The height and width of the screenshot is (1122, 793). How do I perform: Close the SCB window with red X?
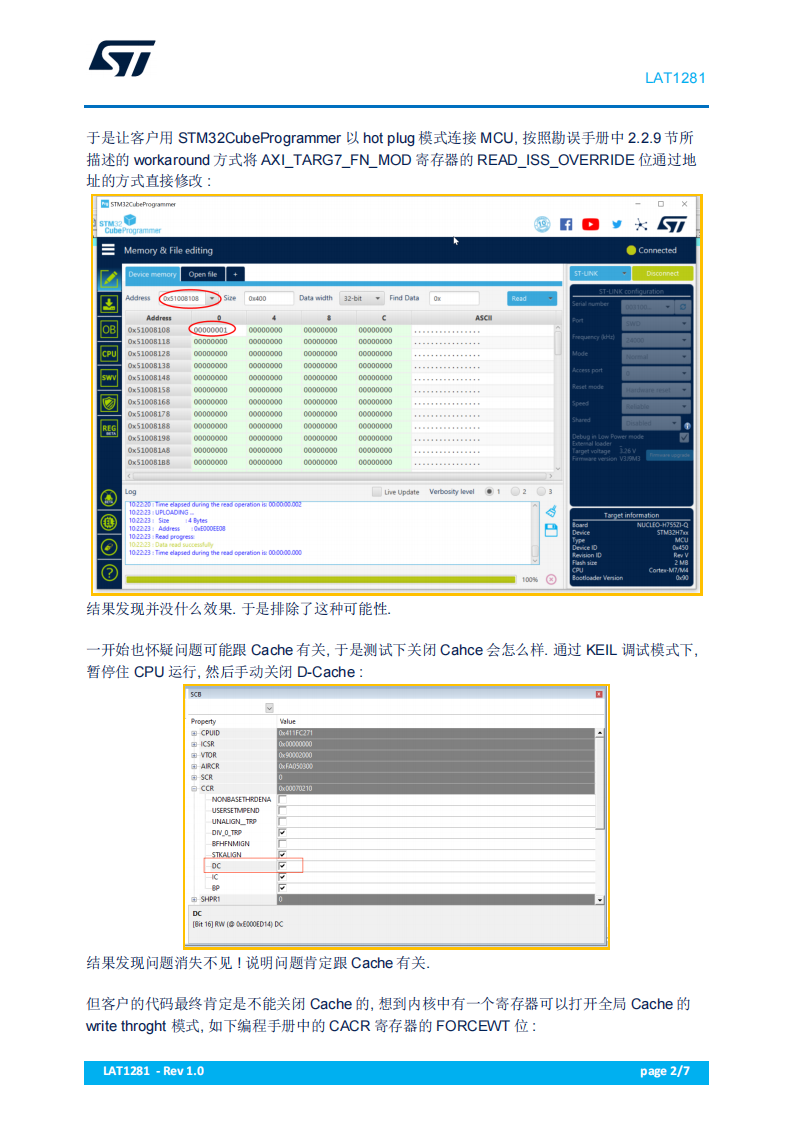599,694
